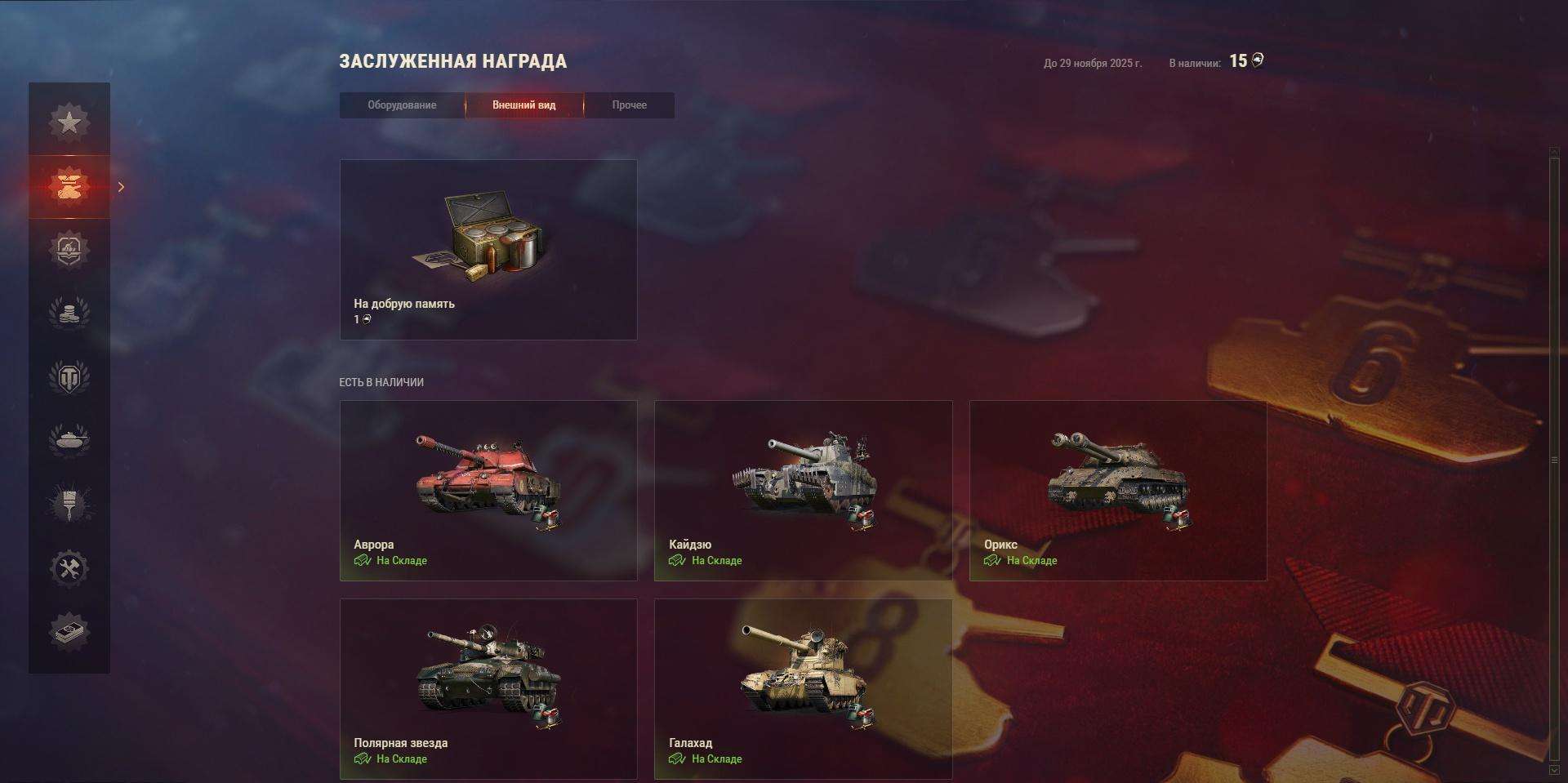Select the Аврора tank style card
Screen dimensions: 1568x783
pyautogui.click(x=488, y=491)
